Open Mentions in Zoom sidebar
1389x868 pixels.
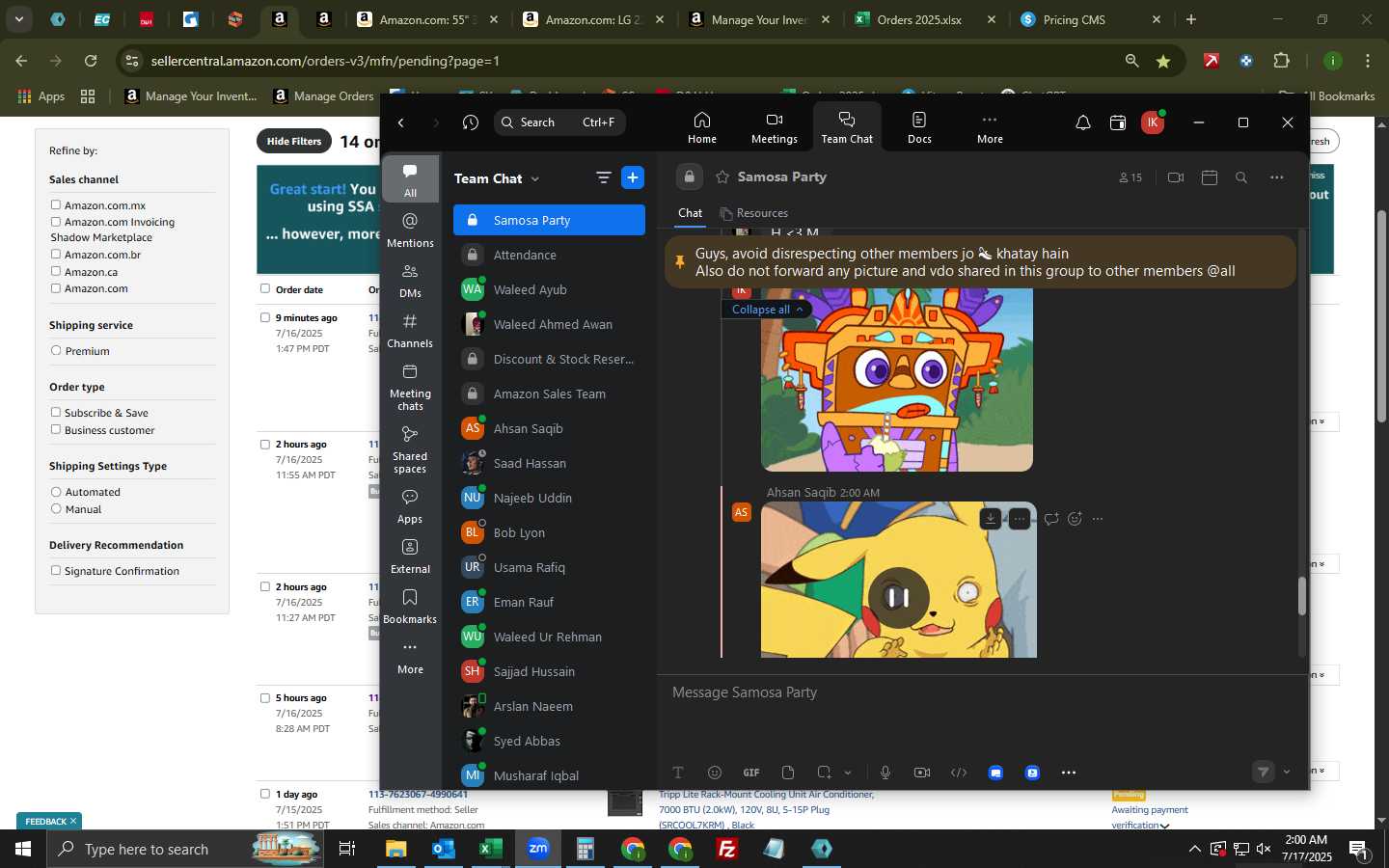click(x=410, y=230)
